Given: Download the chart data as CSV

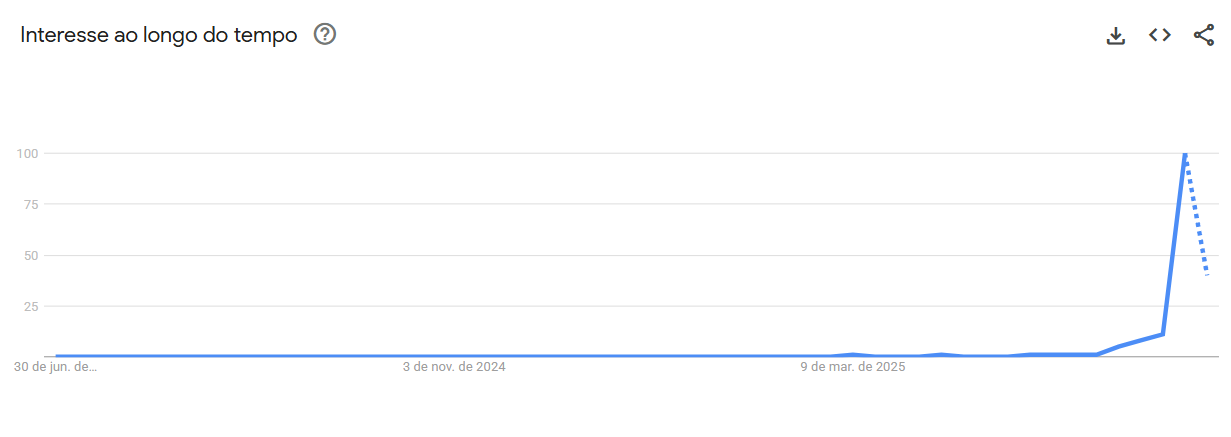Looking at the screenshot, I should tap(1116, 35).
